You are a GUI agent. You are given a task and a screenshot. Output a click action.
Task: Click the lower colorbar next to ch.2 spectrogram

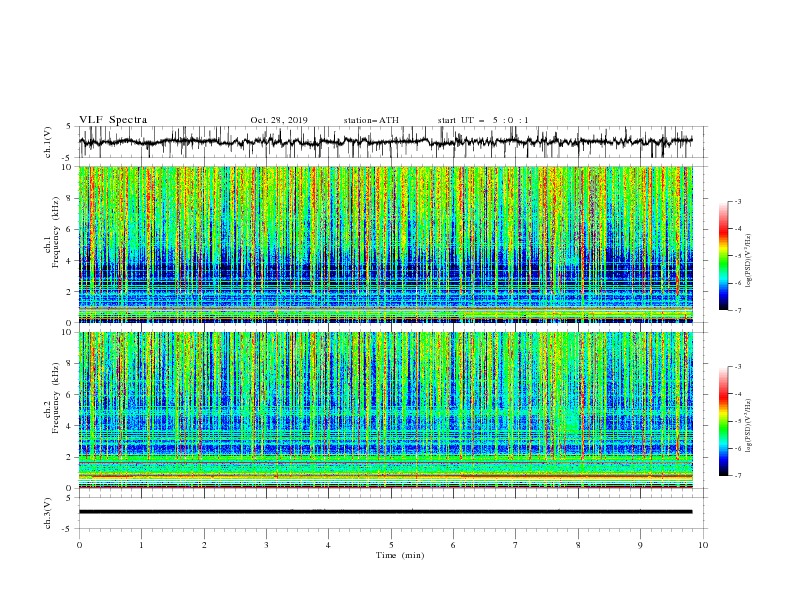click(x=723, y=421)
